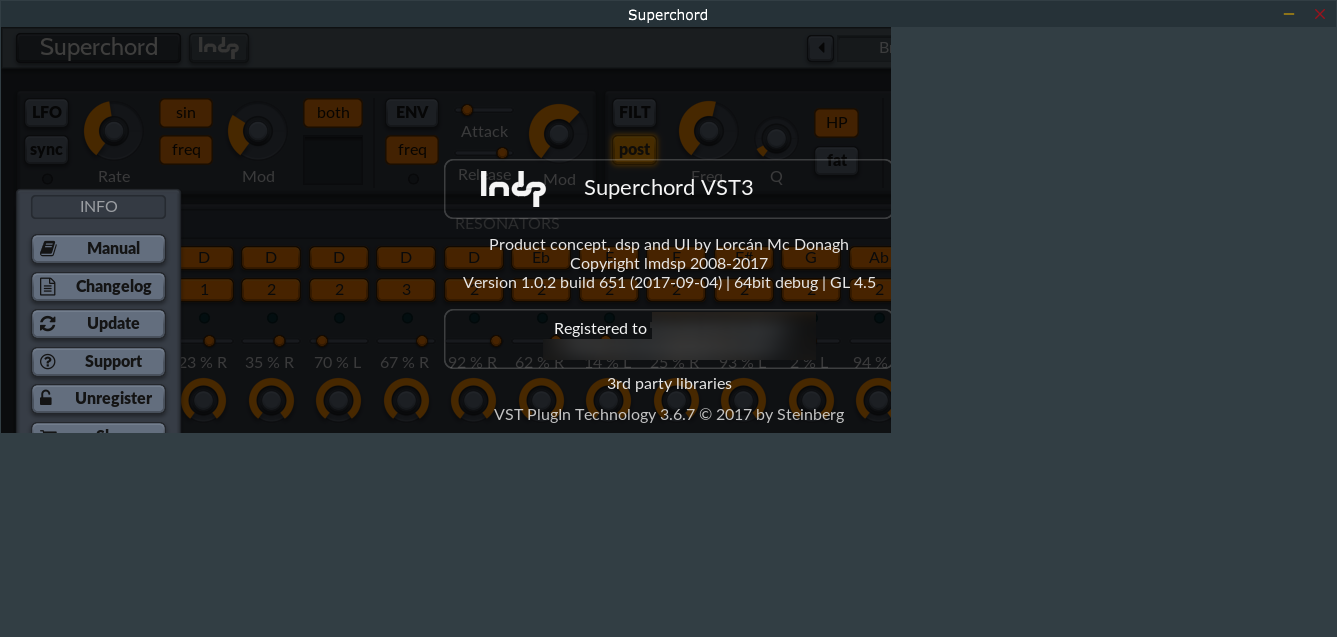This screenshot has height=637, width=1337.
Task: Click Unregister with the padlock icon
Action: click(x=98, y=398)
